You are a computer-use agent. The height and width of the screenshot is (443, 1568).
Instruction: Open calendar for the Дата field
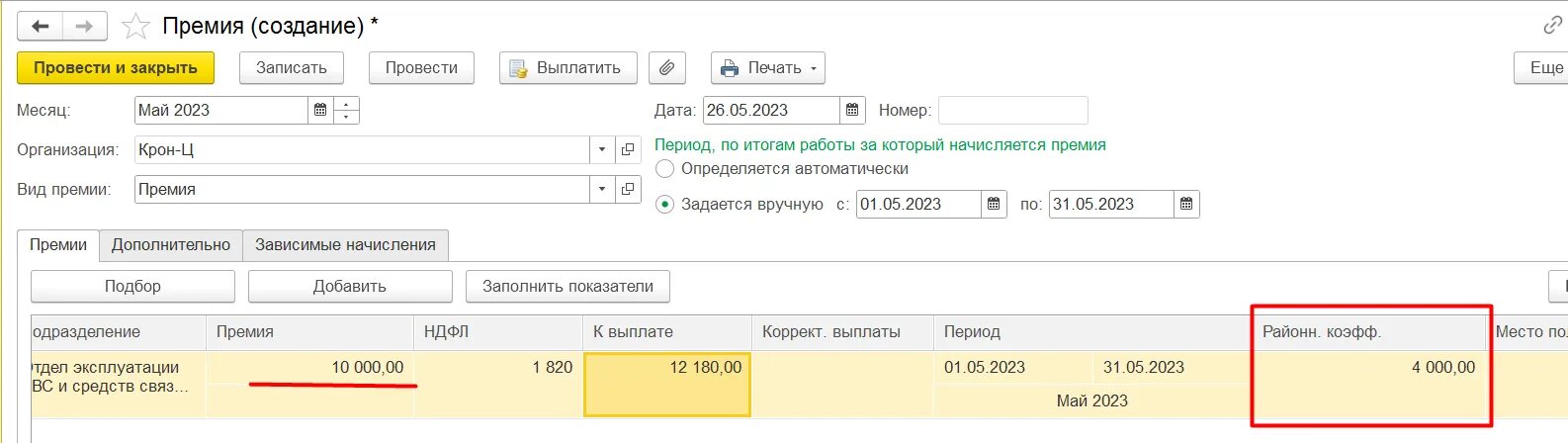(852, 111)
